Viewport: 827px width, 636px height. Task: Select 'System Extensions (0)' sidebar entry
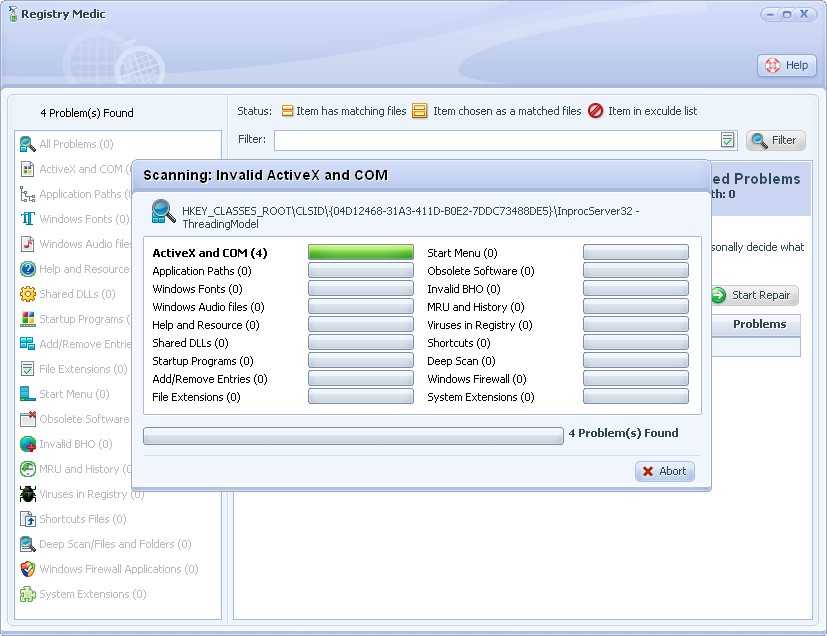[x=92, y=594]
